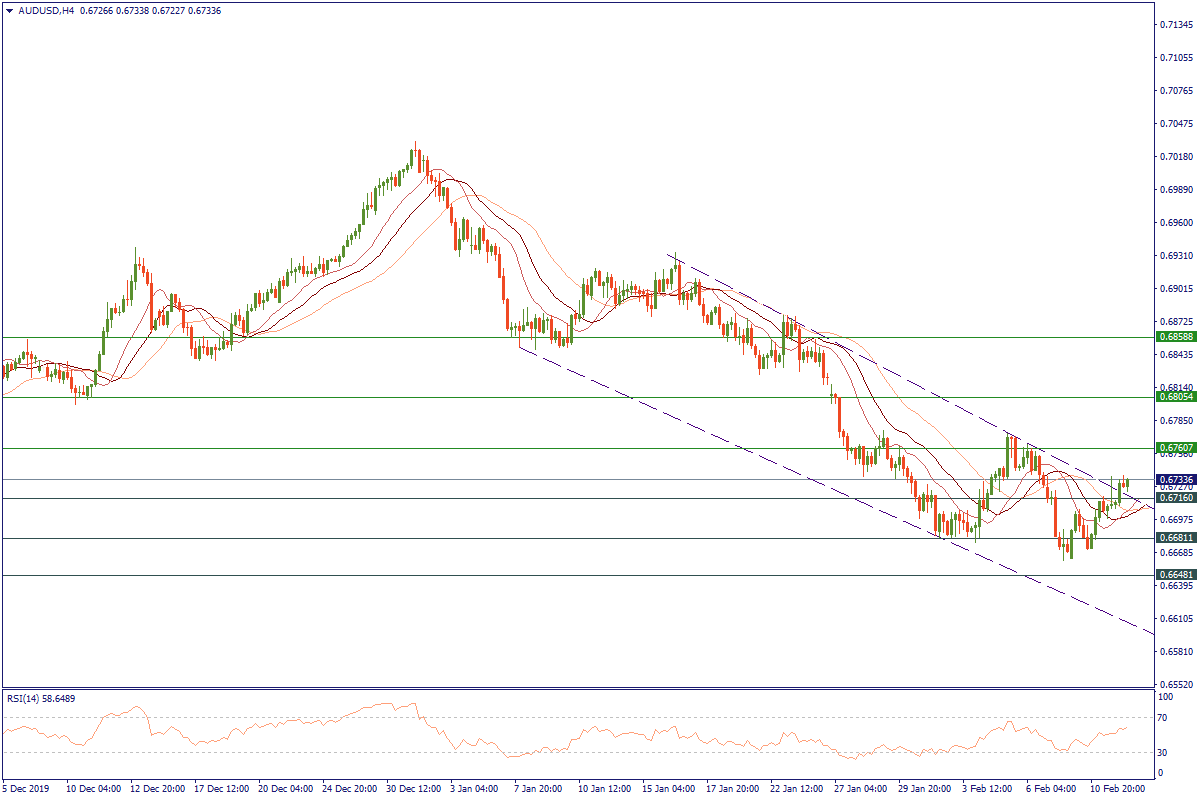1200x800 pixels.
Task: Select the 0.67160 dark price level tag
Action: pos(1177,497)
